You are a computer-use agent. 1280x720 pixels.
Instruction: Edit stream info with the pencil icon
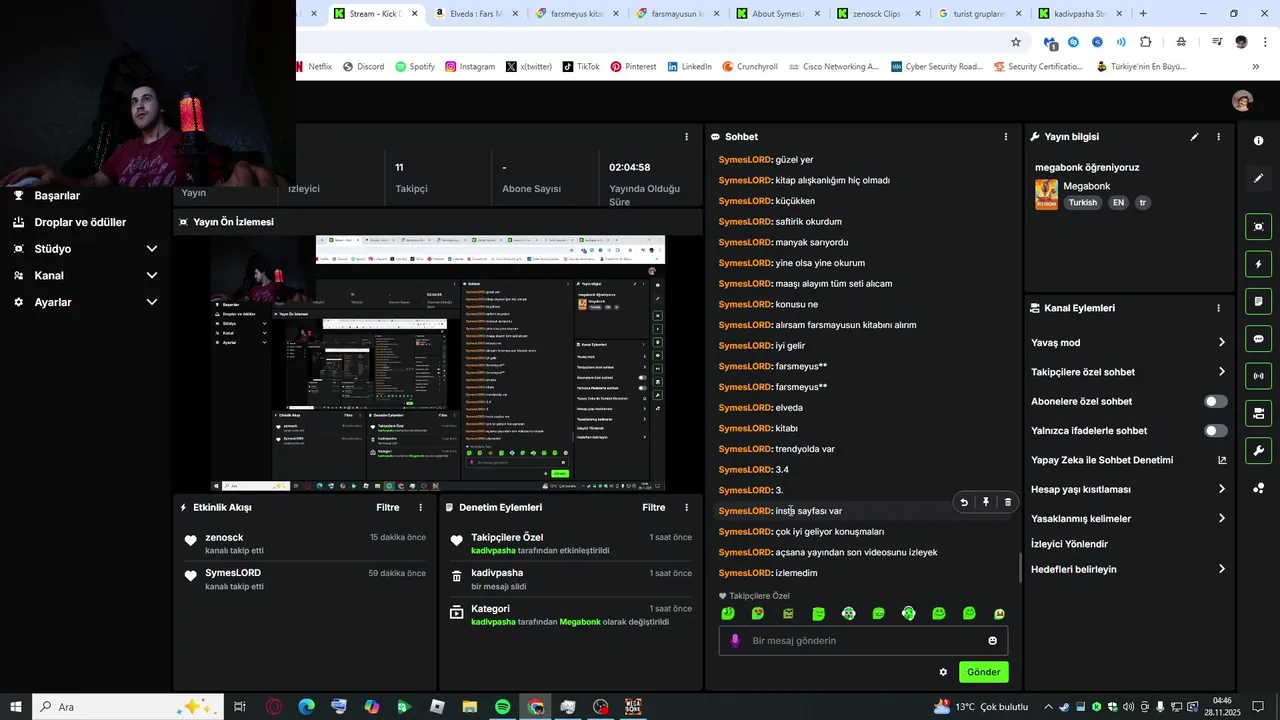coord(1194,136)
